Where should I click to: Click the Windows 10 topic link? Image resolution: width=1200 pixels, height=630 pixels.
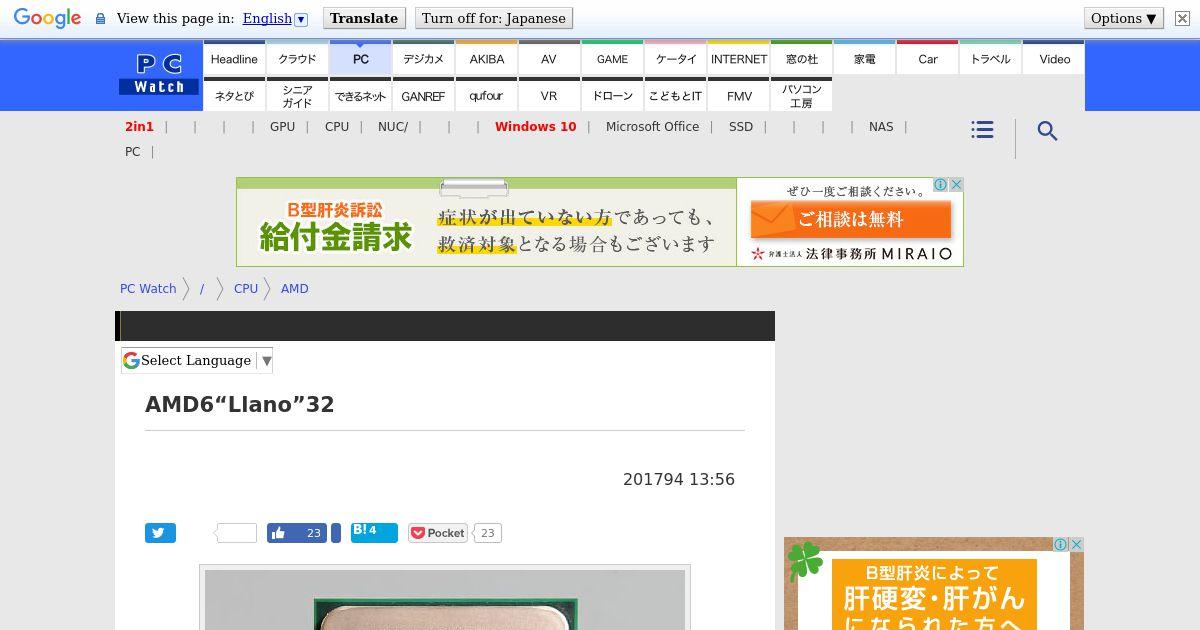(x=535, y=127)
